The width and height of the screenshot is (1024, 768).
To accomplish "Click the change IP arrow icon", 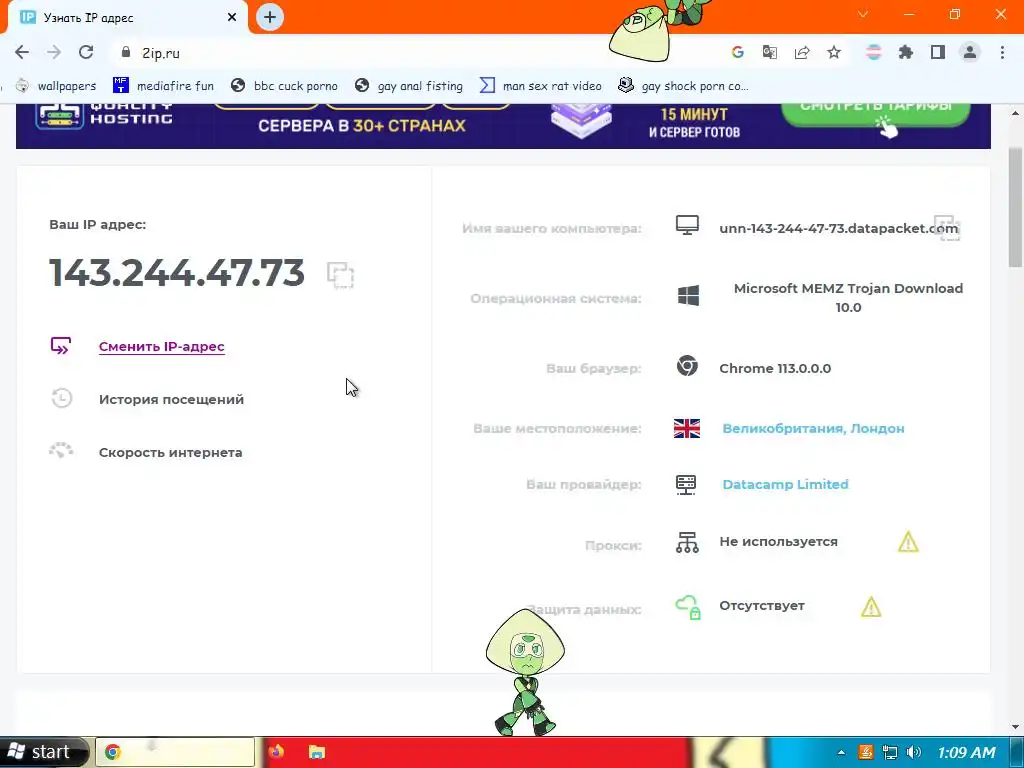I will coord(61,345).
